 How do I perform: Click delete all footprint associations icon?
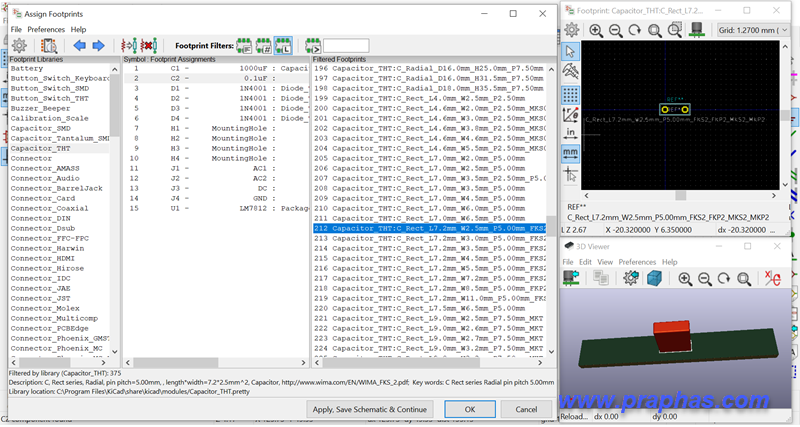point(150,46)
